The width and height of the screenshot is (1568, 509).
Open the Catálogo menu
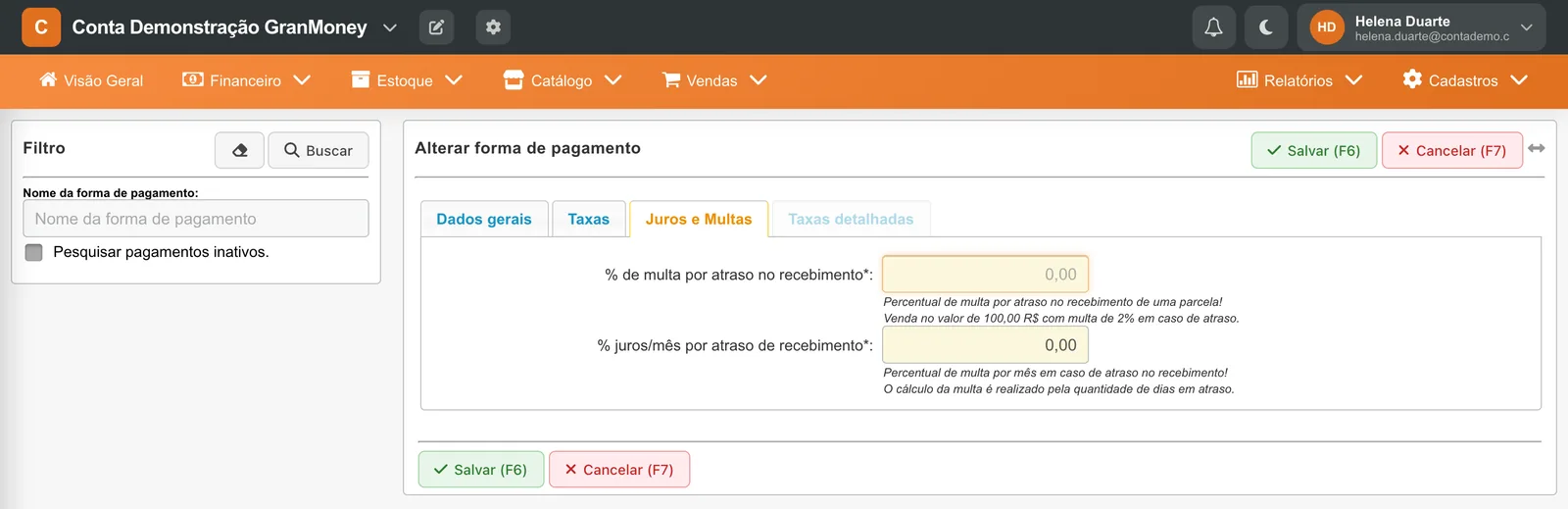[x=563, y=80]
